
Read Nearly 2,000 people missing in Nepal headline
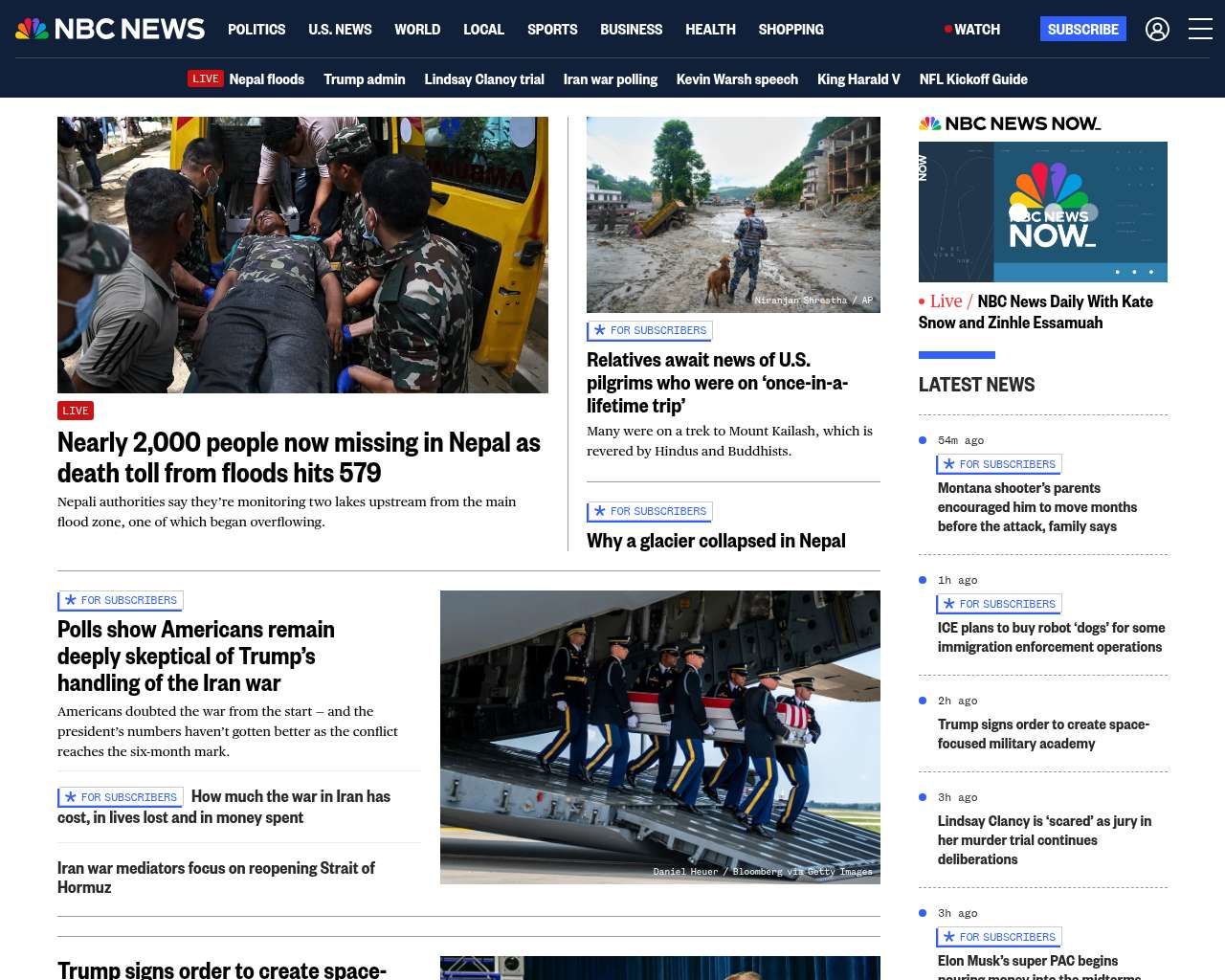[x=299, y=457]
